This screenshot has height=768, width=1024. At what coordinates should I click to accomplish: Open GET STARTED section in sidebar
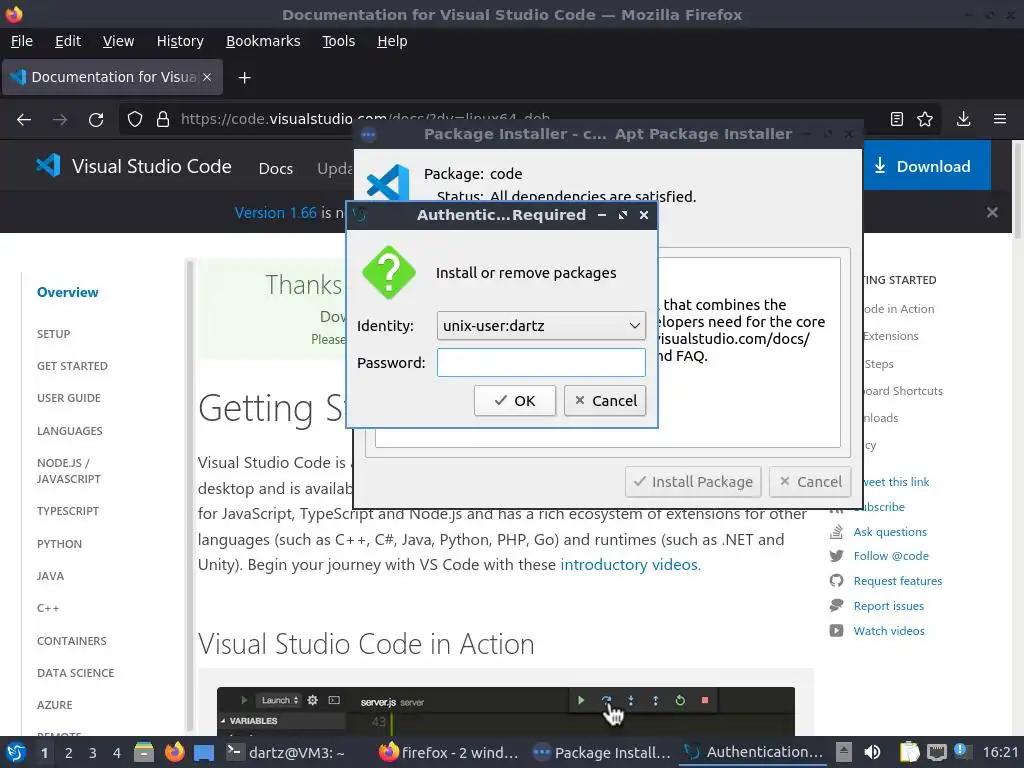click(x=72, y=366)
